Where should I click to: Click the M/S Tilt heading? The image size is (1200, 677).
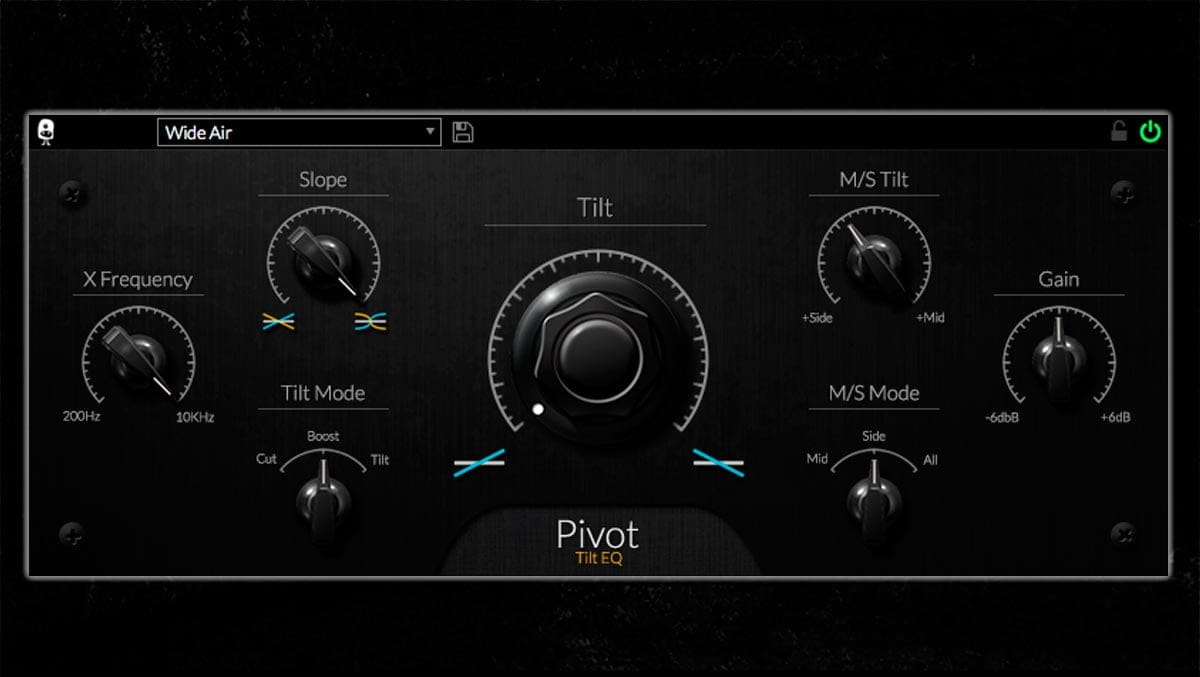(x=874, y=180)
